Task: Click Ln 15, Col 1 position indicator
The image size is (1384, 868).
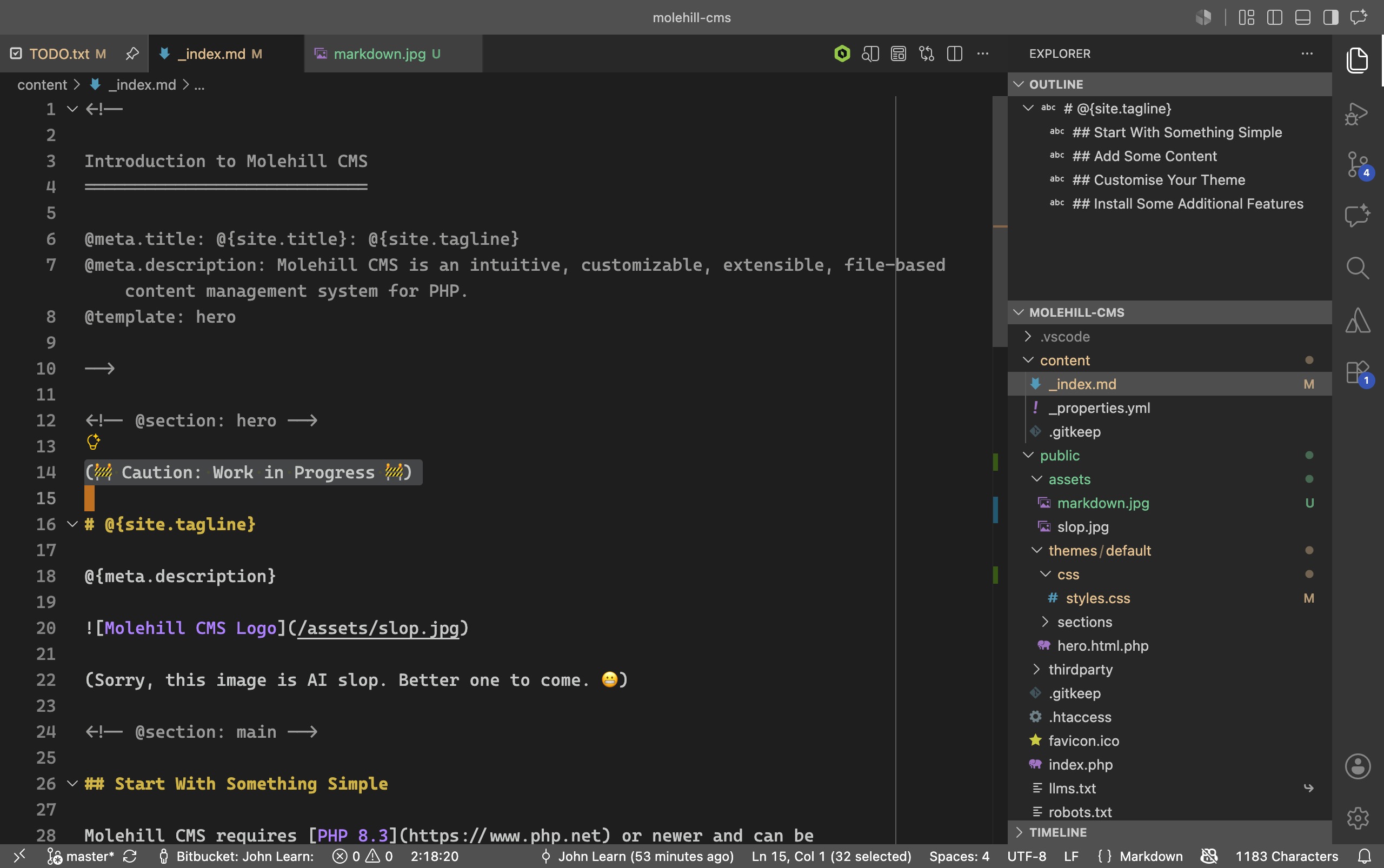Action: pos(831,856)
